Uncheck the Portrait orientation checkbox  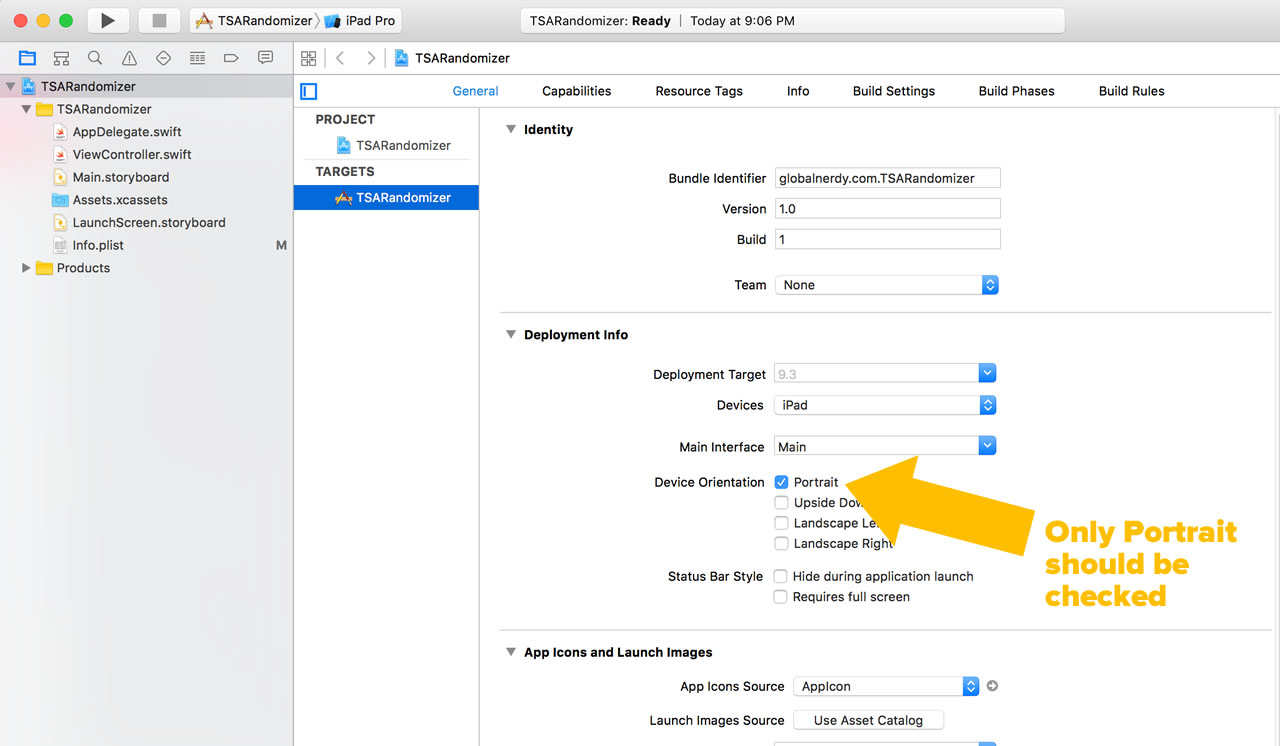(781, 482)
